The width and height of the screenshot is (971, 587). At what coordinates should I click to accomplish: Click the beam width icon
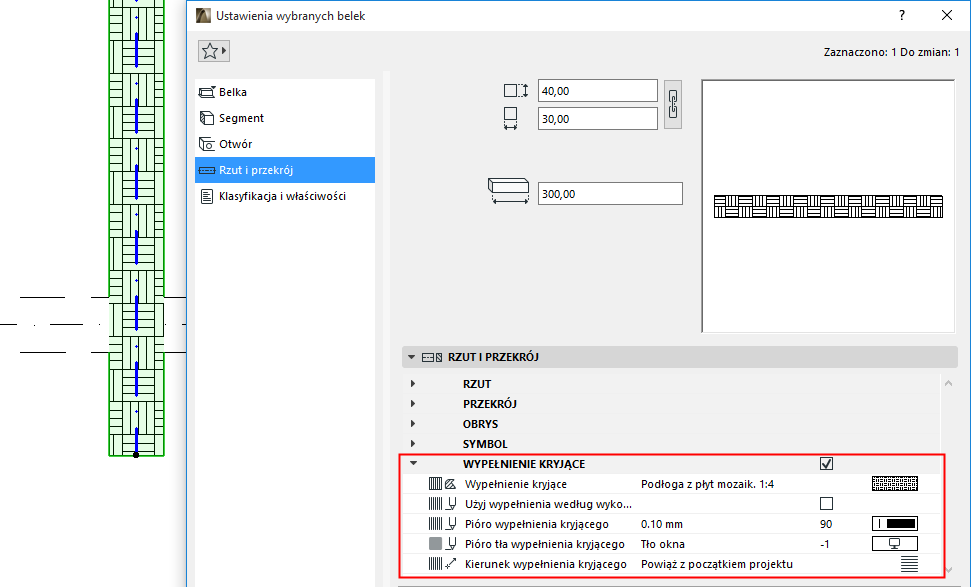510,118
